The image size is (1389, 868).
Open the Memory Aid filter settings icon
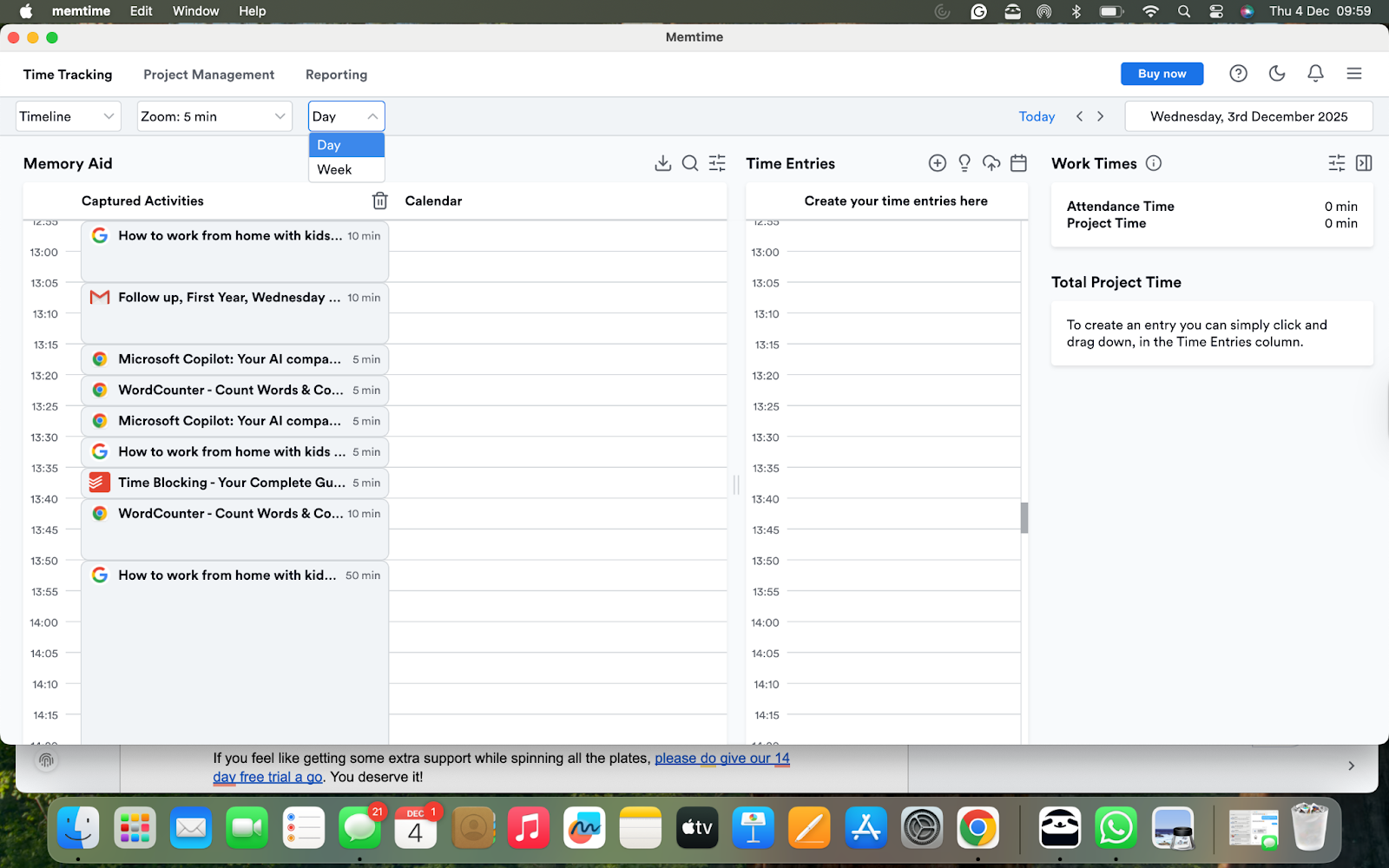(717, 162)
